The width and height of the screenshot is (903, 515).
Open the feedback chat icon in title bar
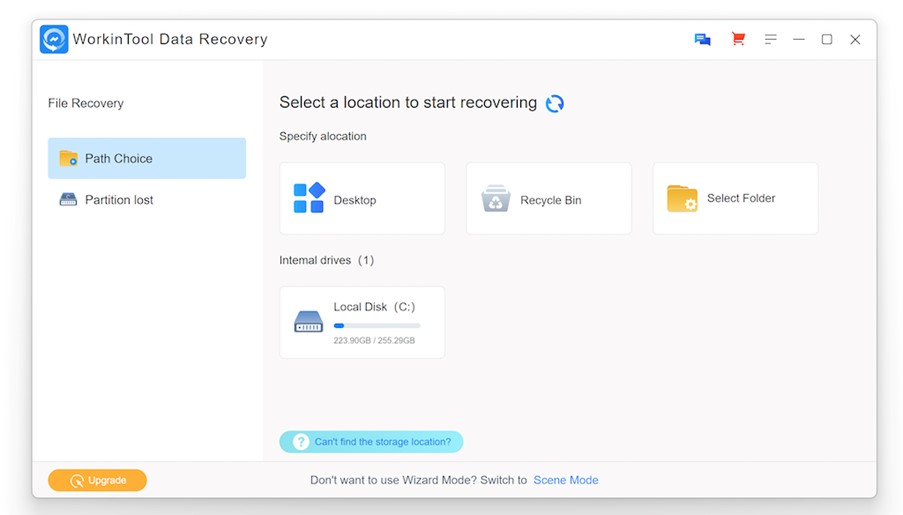point(702,39)
